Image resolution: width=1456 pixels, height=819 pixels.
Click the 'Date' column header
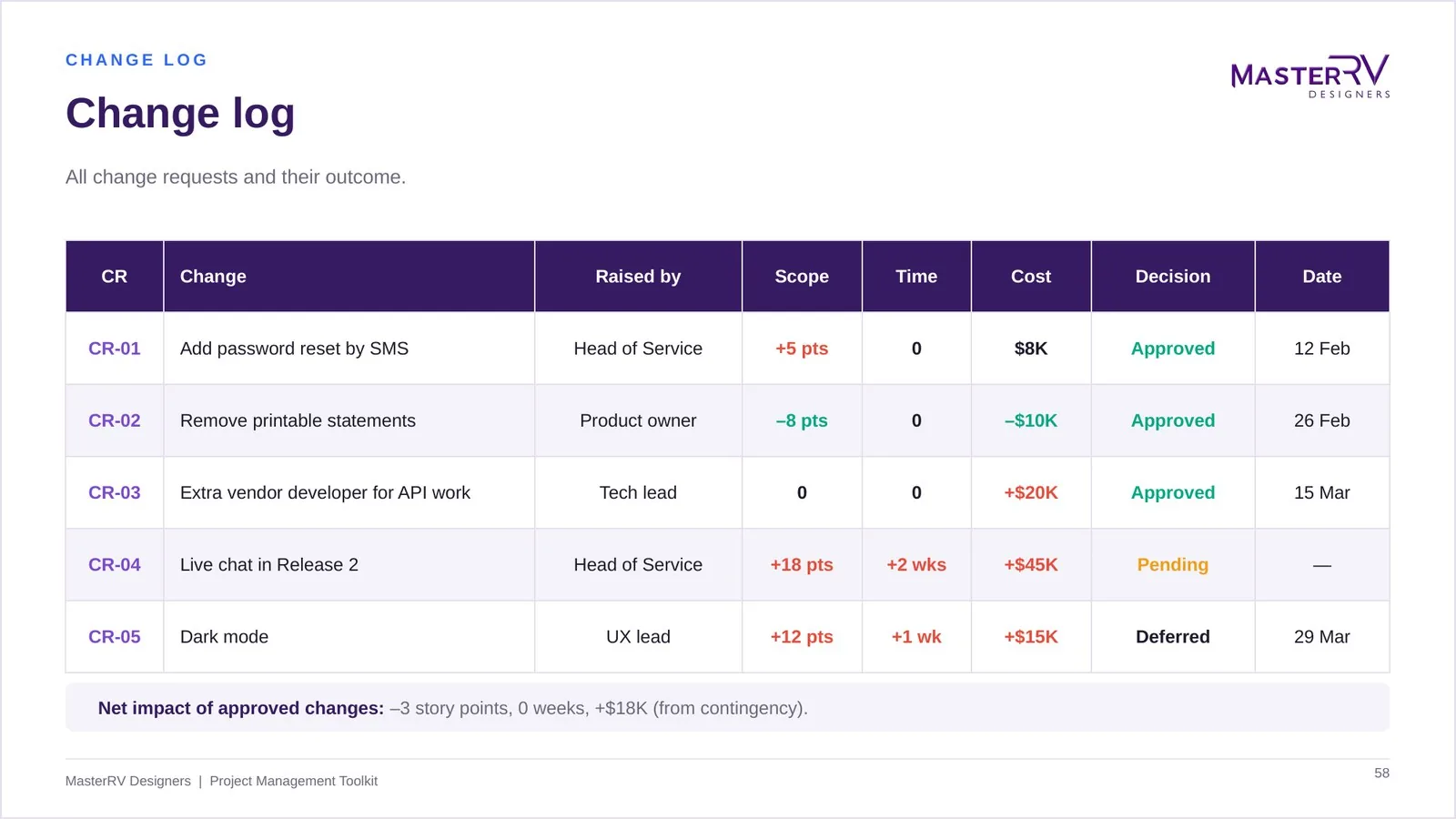click(x=1322, y=277)
